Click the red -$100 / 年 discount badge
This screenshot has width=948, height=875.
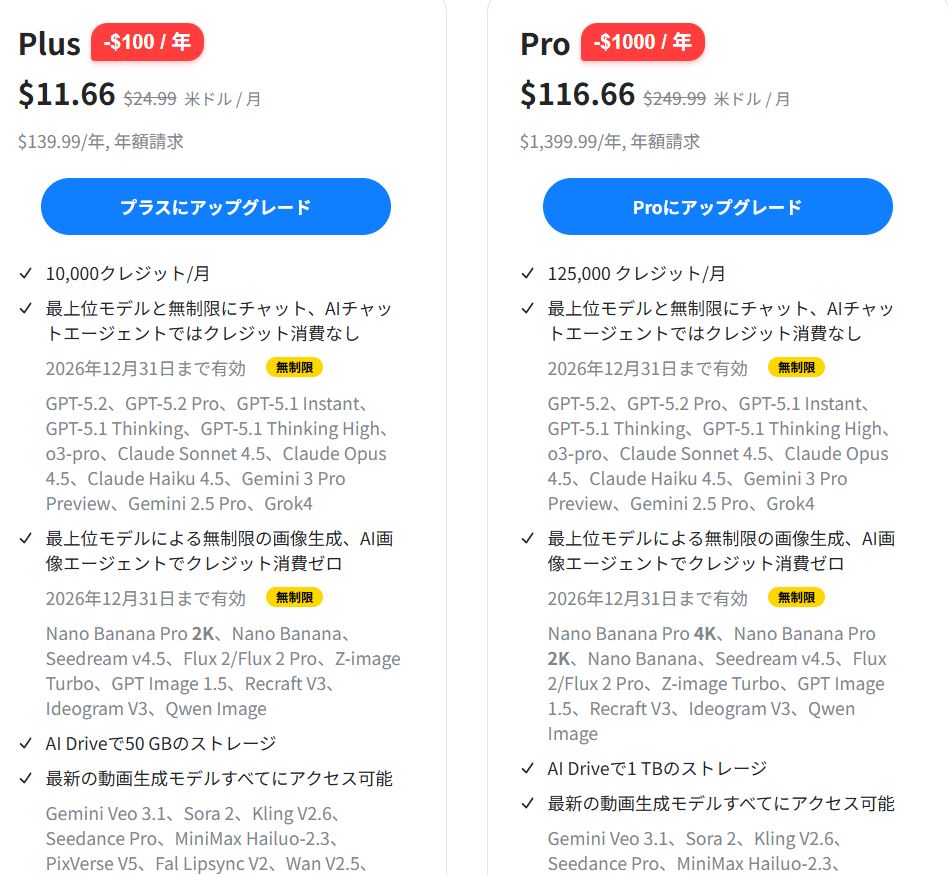point(147,43)
